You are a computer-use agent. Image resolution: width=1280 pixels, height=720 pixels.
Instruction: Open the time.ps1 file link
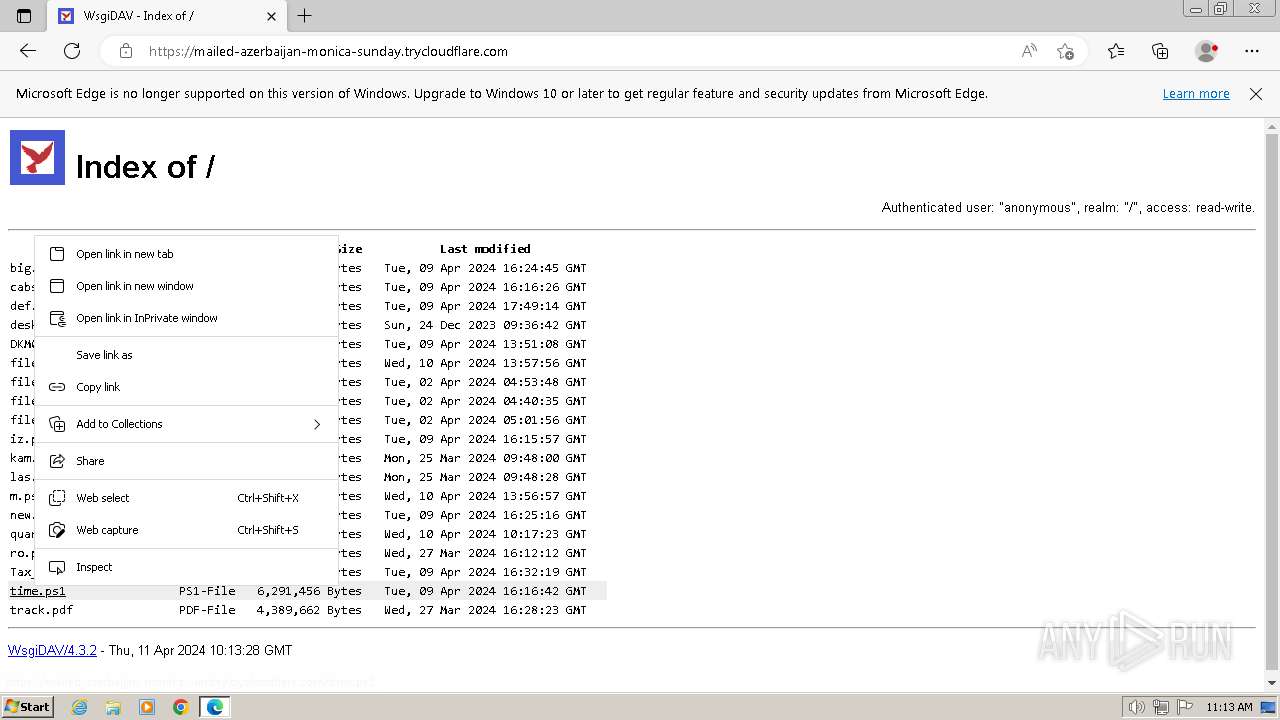pos(38,591)
